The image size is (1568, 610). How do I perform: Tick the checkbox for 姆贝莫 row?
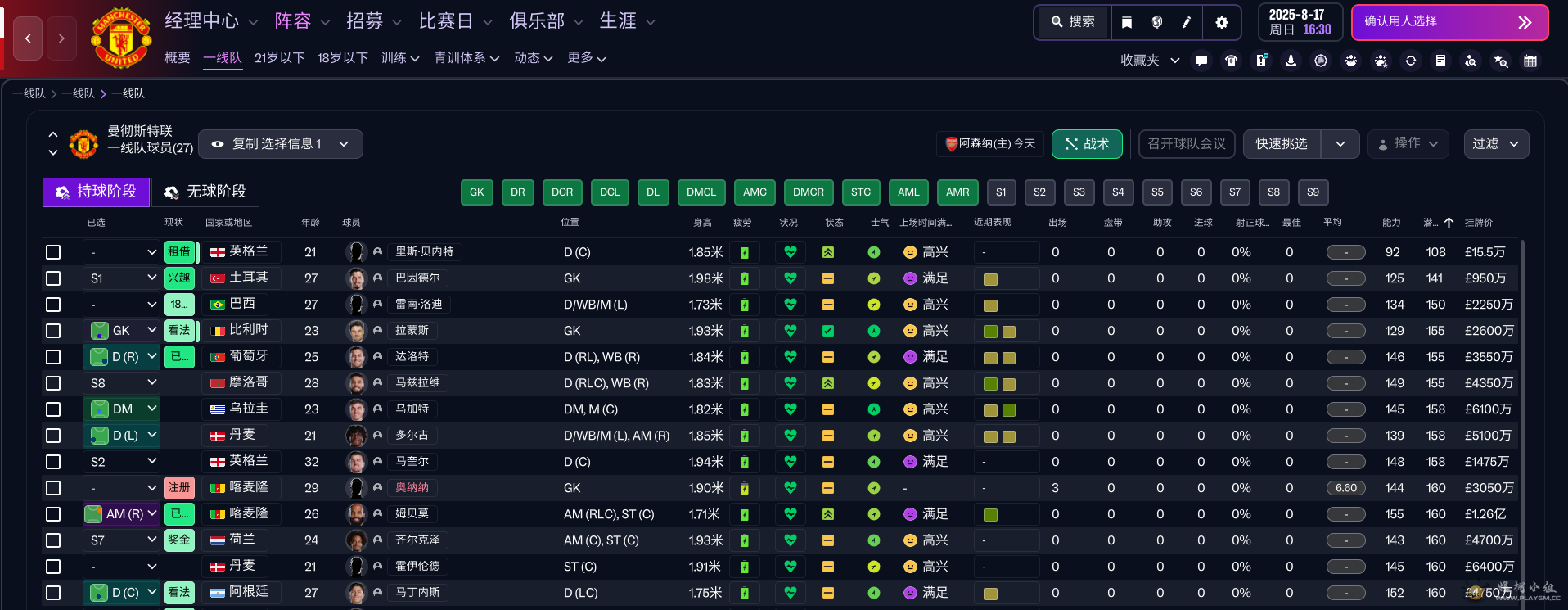[53, 514]
